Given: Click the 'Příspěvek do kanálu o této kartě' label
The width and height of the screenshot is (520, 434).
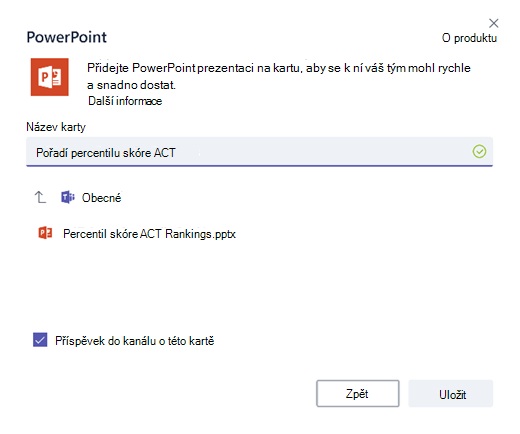Looking at the screenshot, I should pos(134,341).
